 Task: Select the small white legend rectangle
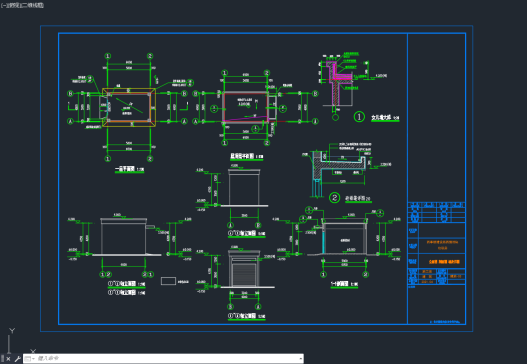[x=168, y=281]
